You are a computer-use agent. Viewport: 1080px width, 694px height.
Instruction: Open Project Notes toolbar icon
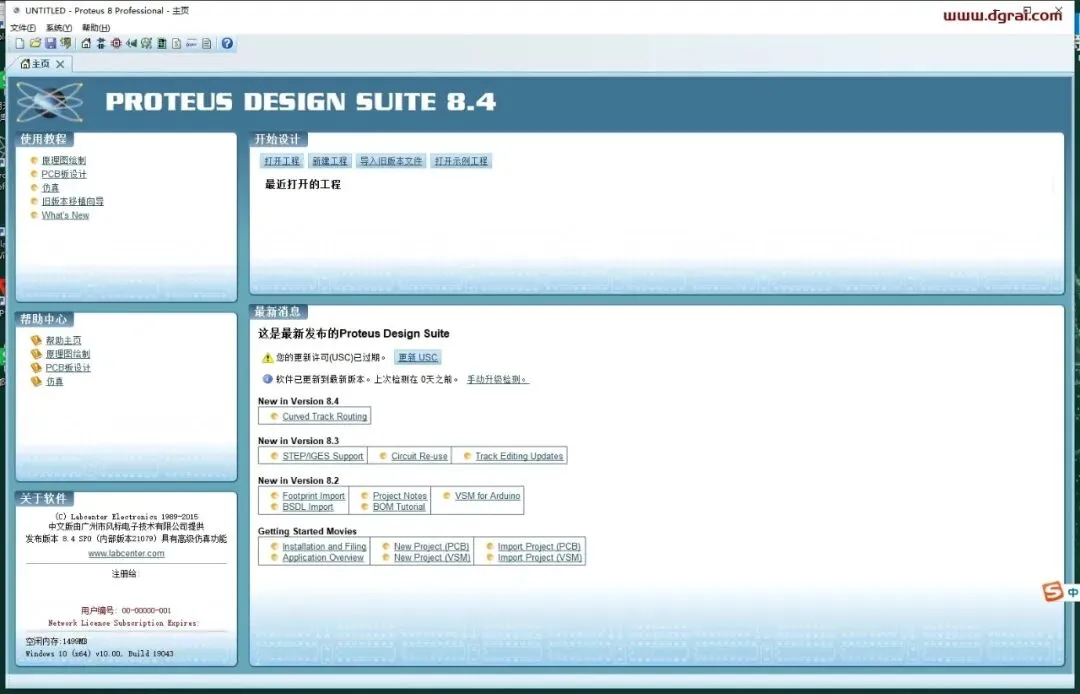pos(207,43)
